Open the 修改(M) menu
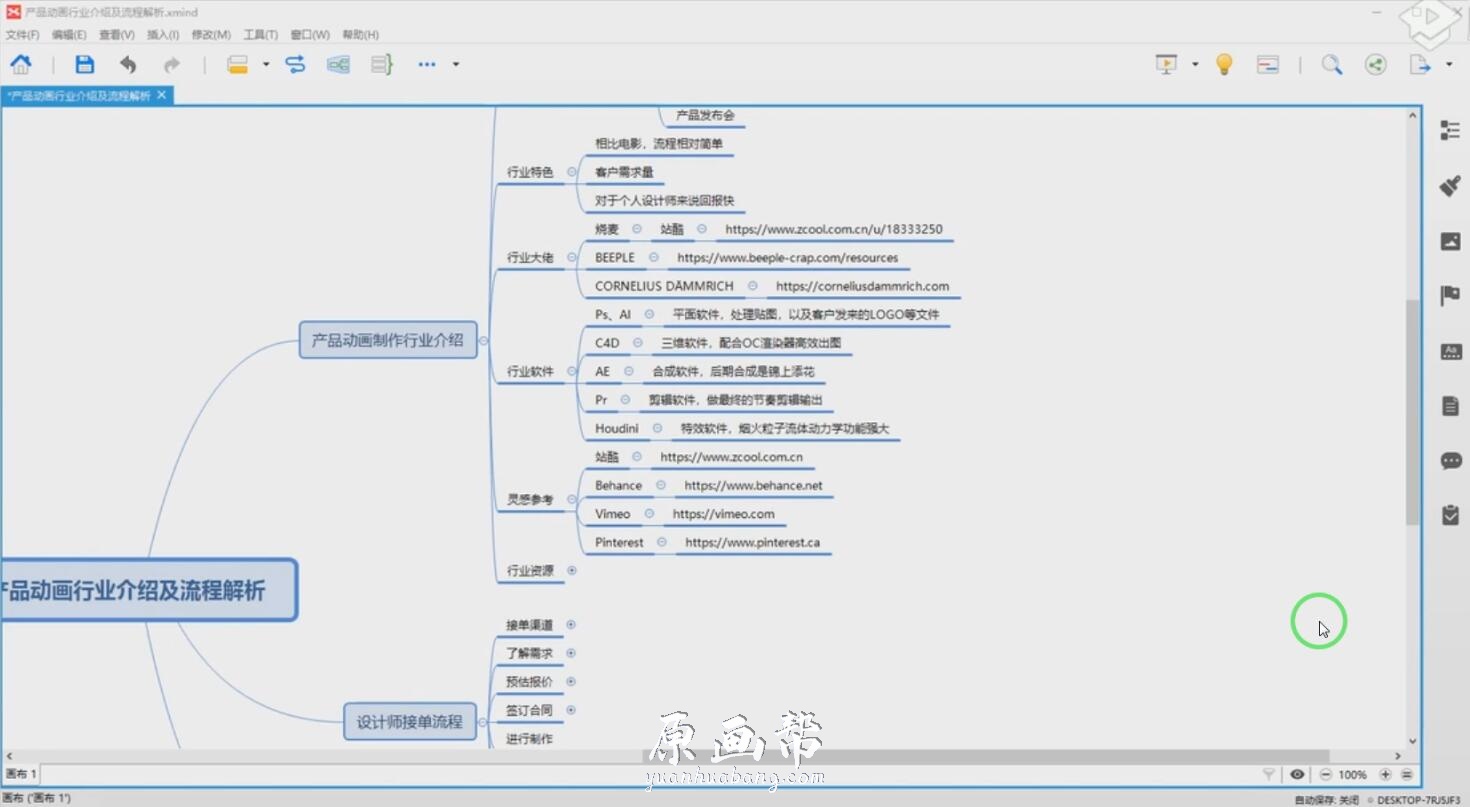 click(x=211, y=34)
